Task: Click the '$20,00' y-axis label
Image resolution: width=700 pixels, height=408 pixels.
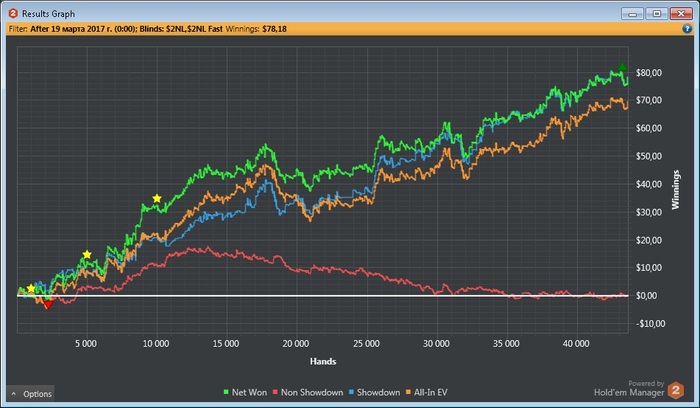Action: tap(649, 240)
